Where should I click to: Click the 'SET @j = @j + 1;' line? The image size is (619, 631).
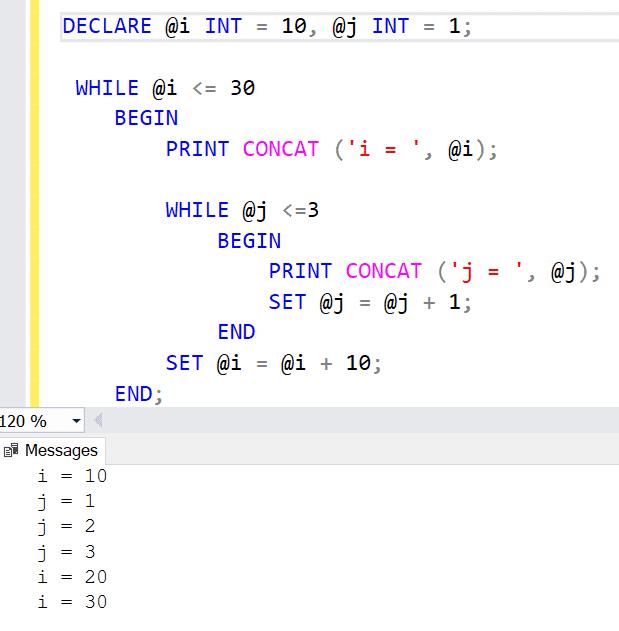[370, 302]
